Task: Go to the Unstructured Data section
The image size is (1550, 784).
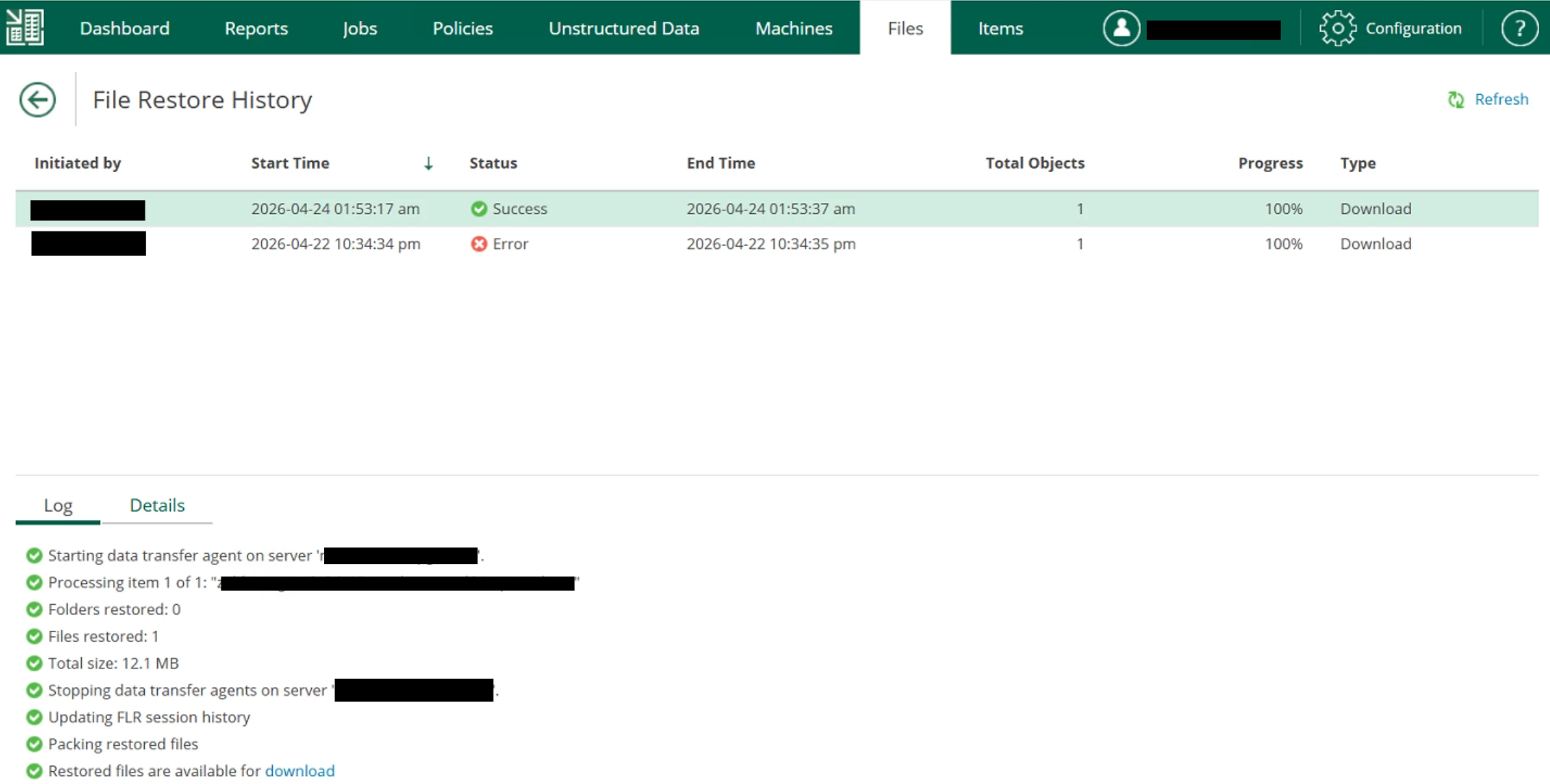Action: coord(623,28)
